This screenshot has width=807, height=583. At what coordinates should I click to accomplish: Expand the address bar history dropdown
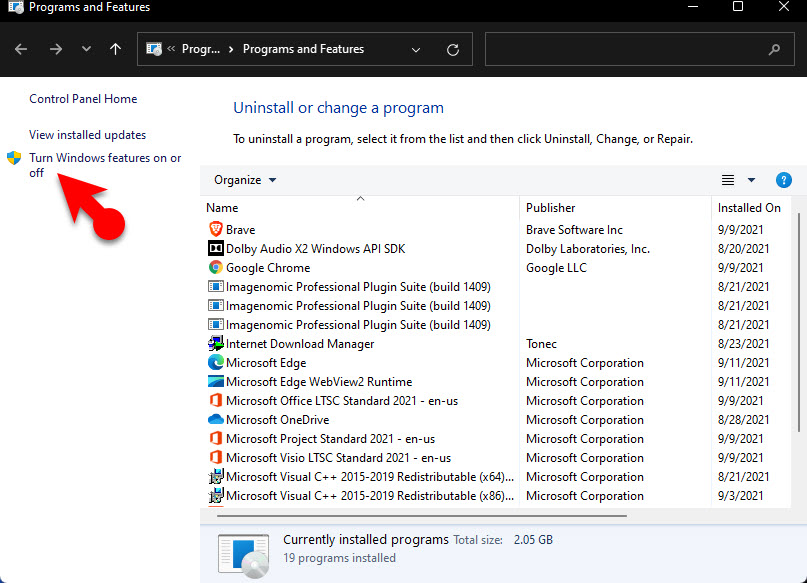416,50
